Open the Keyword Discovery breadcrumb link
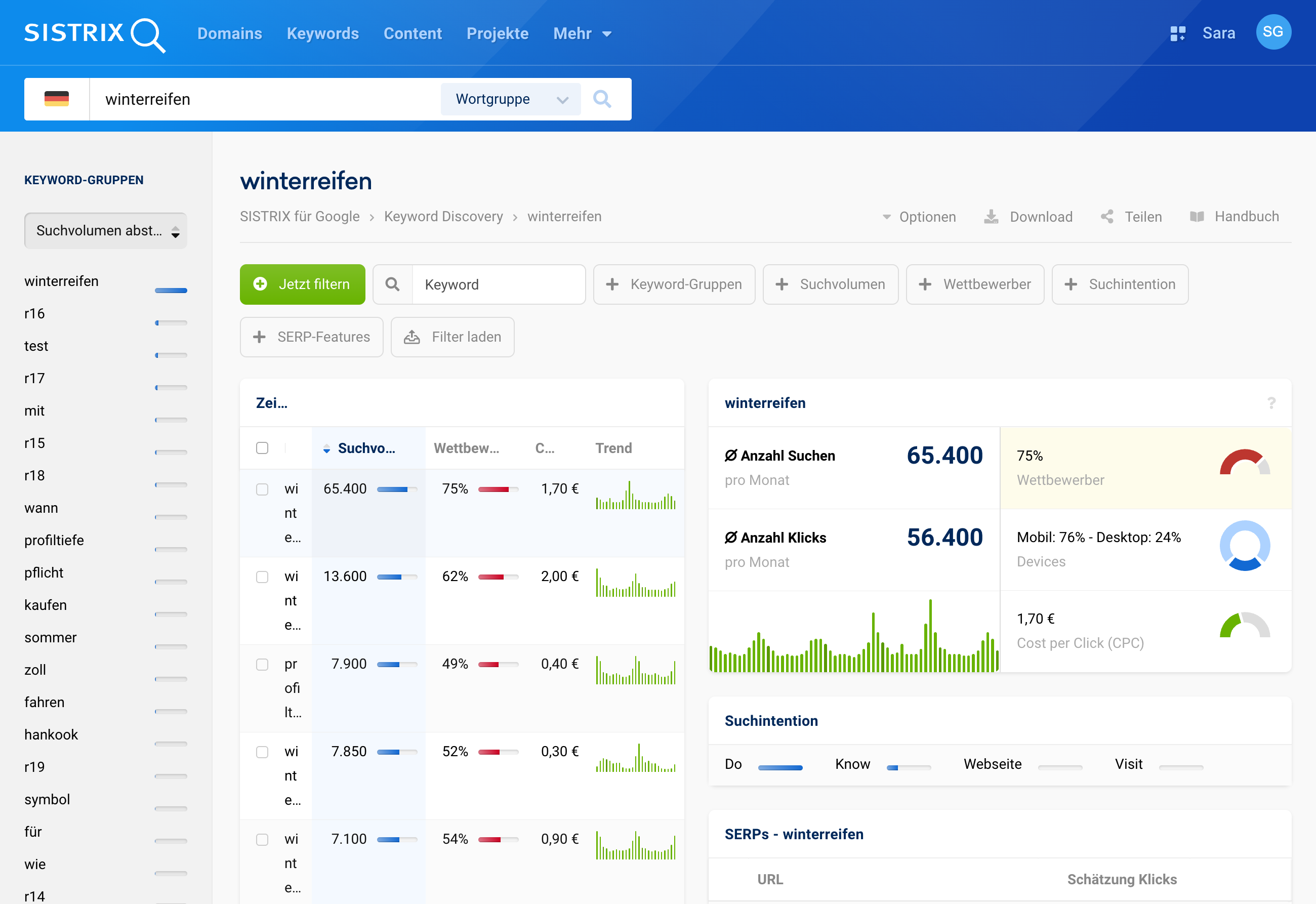The width and height of the screenshot is (1316, 904). (x=443, y=216)
